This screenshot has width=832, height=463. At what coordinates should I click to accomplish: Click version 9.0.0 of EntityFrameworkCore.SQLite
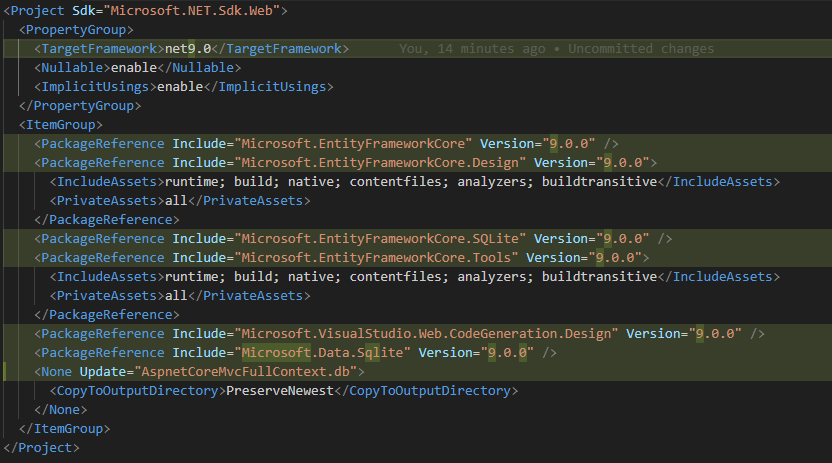[622, 239]
